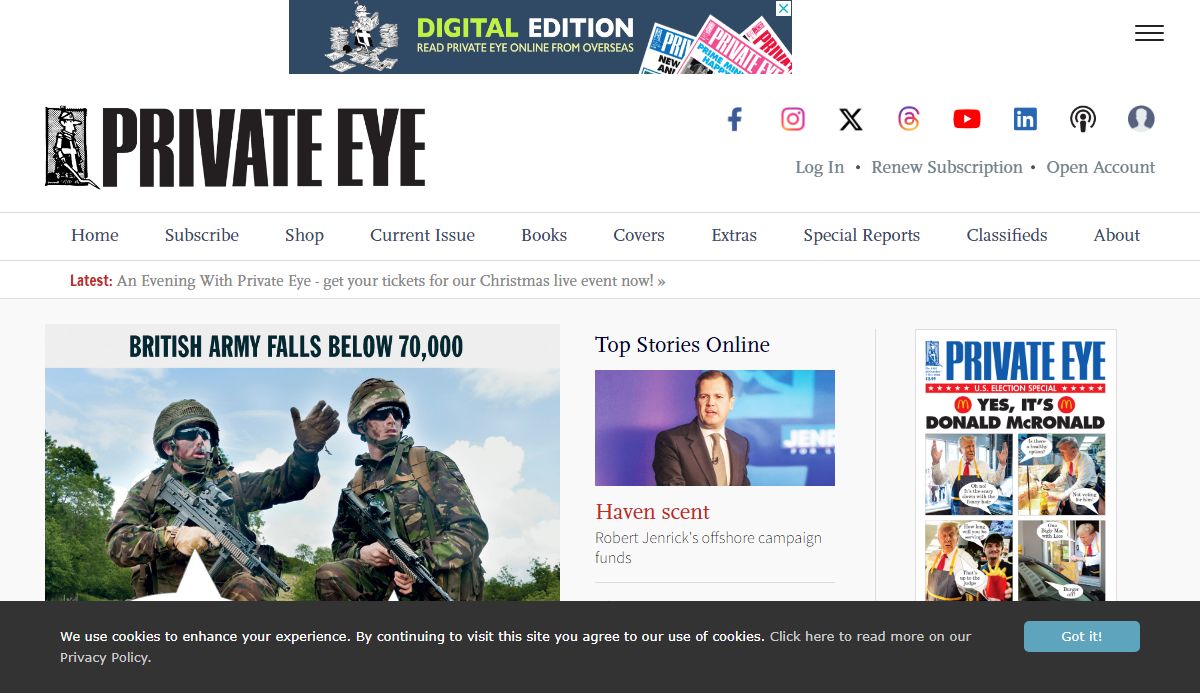Click the Log In link
1200x693 pixels.
820,167
